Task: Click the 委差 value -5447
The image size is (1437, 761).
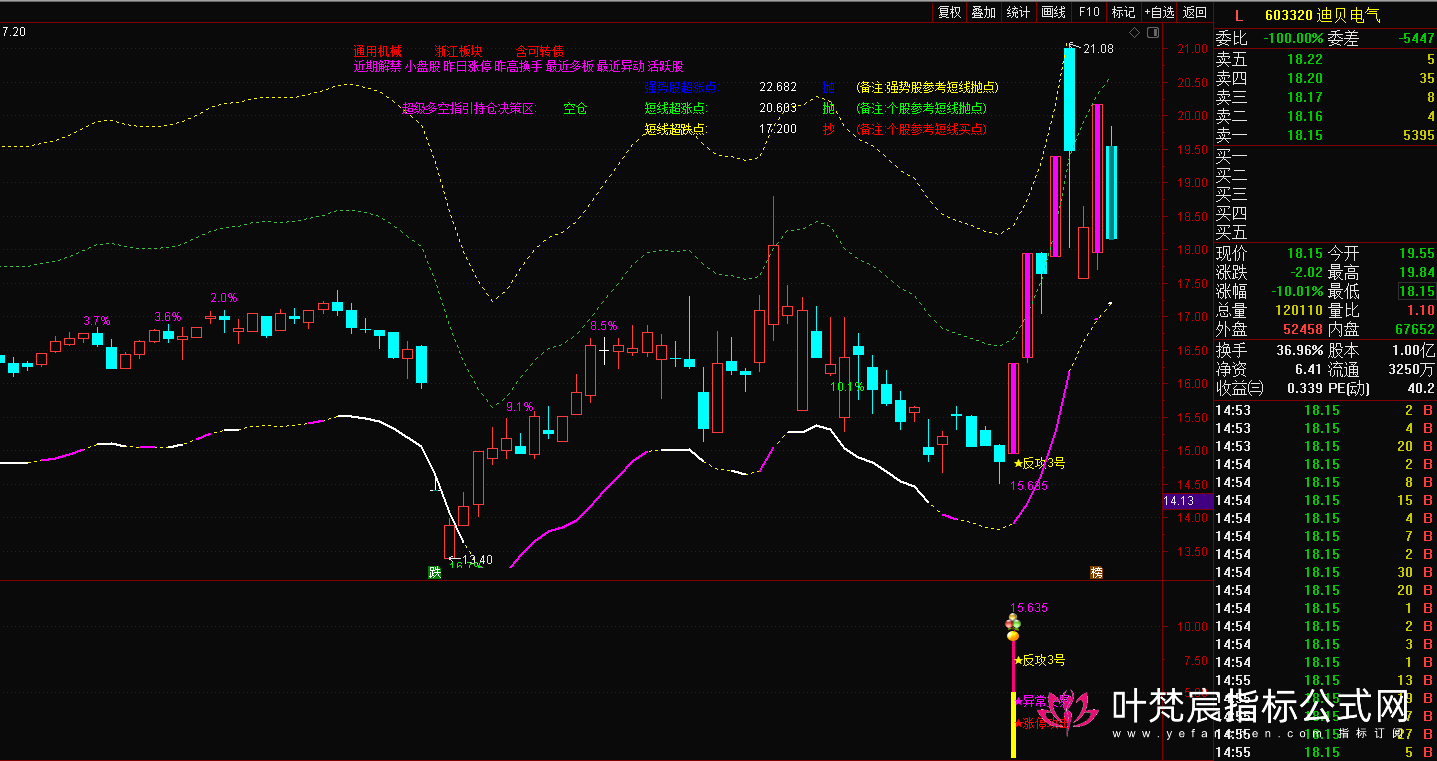Action: (1416, 39)
